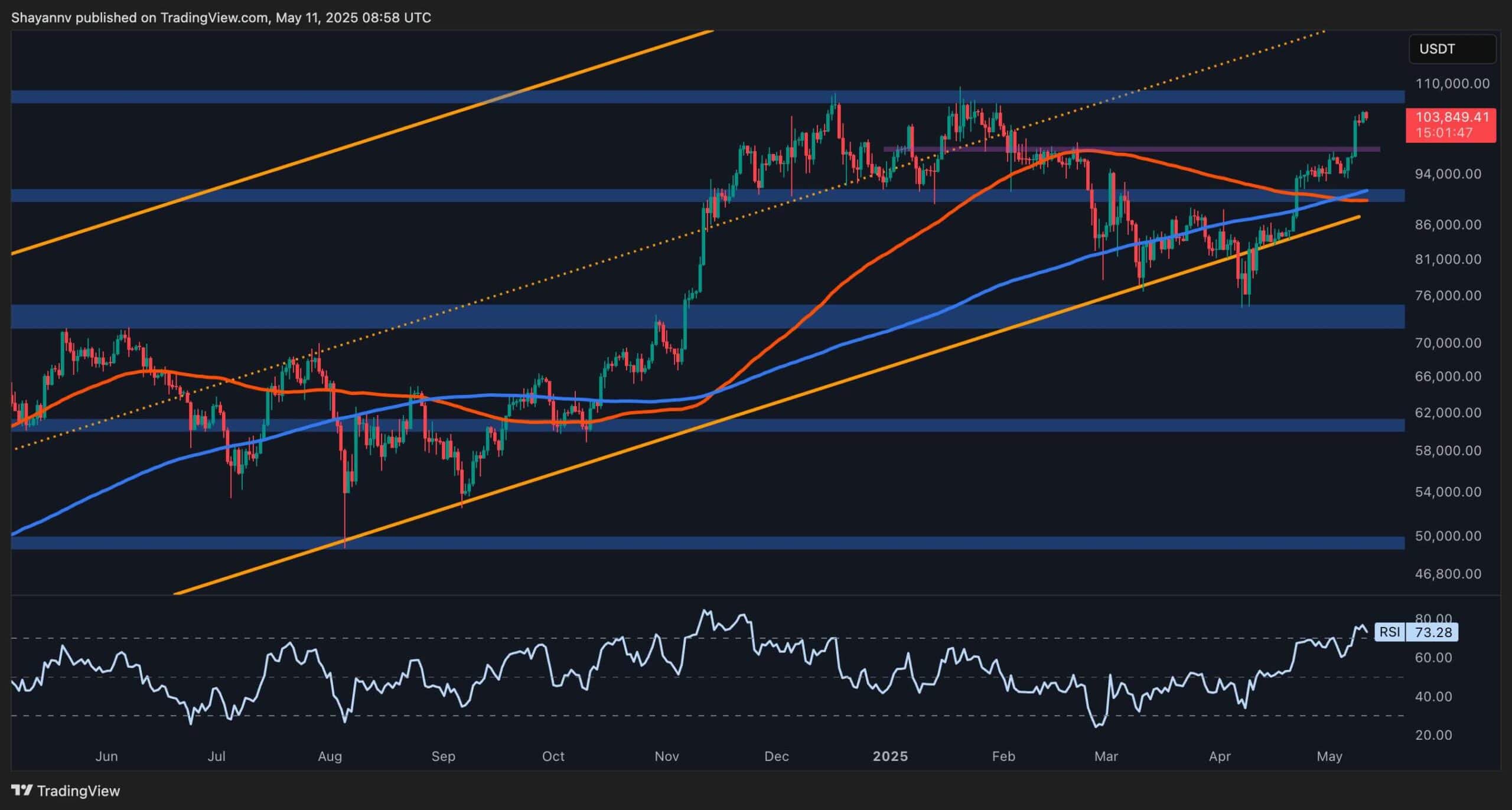Select the May label on the time axis

point(1330,756)
